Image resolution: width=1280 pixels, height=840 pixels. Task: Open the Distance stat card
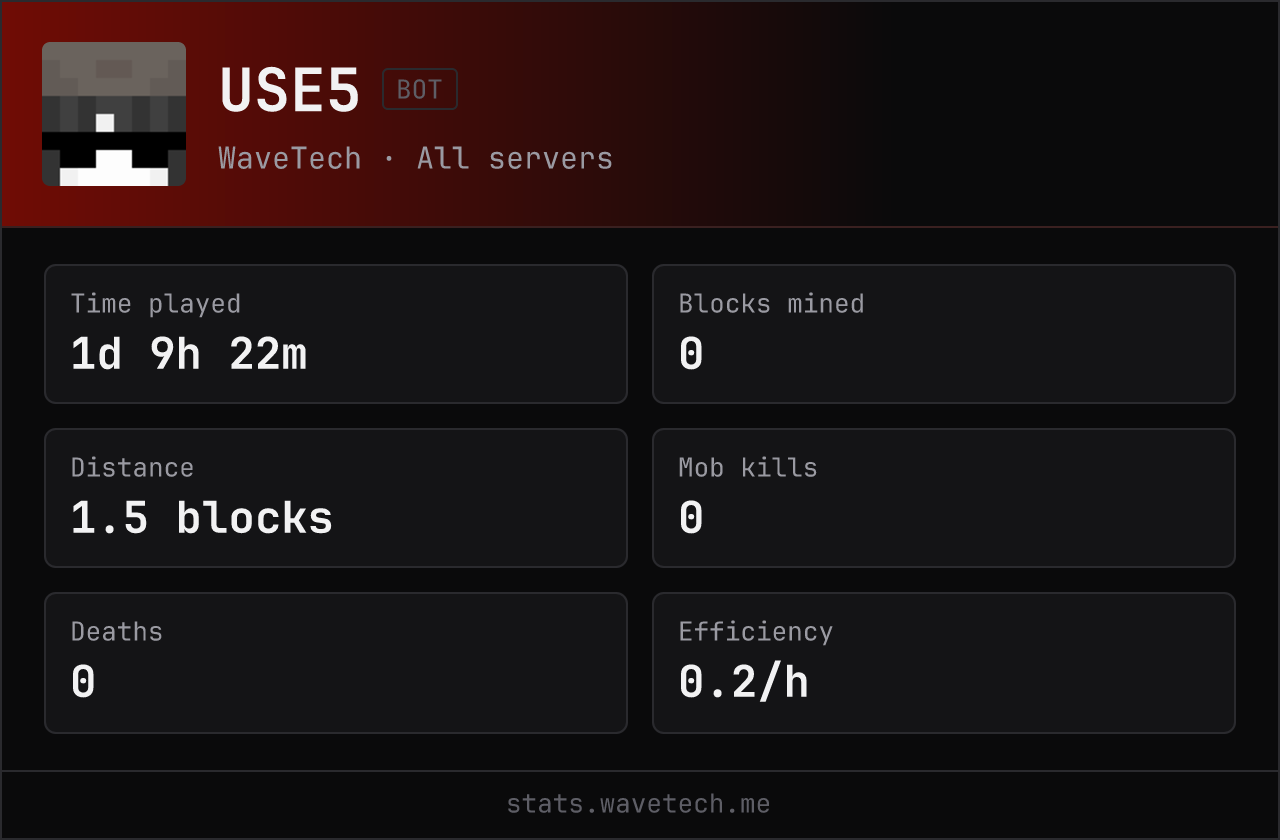pos(336,498)
